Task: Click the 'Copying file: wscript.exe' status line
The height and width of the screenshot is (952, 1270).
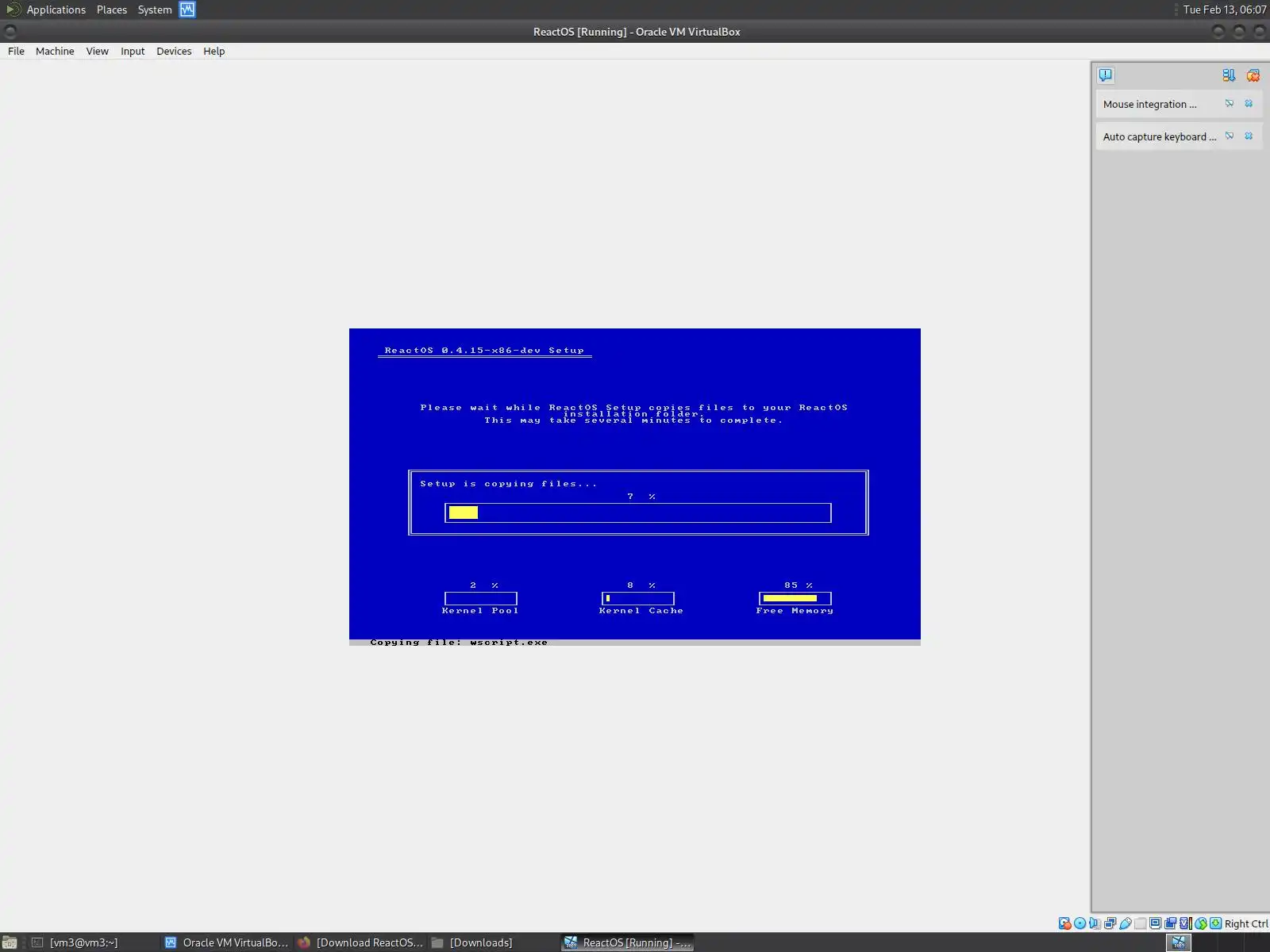Action: point(459,642)
